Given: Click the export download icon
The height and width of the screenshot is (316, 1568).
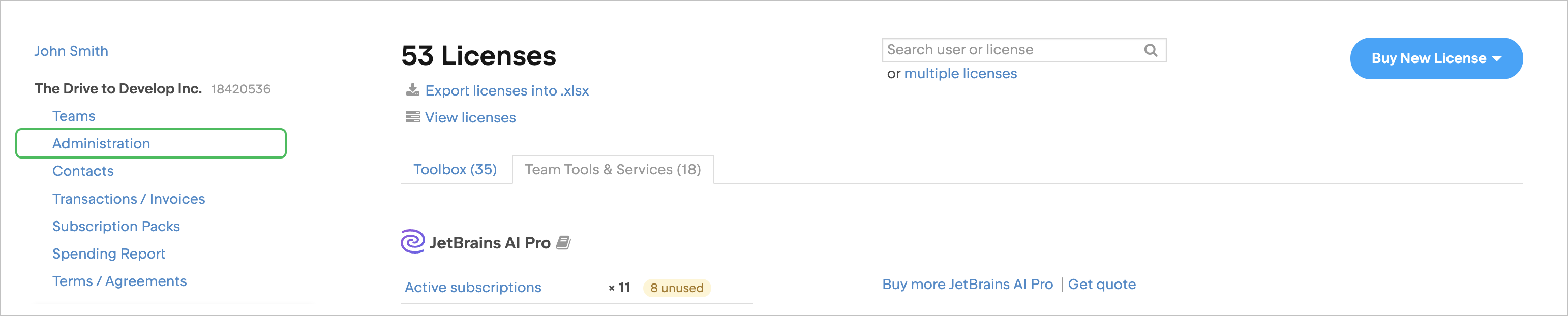Looking at the screenshot, I should (x=413, y=90).
